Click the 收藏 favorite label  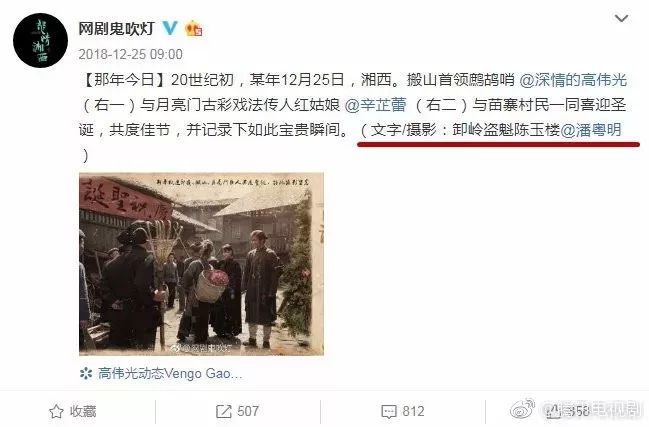(x=83, y=411)
